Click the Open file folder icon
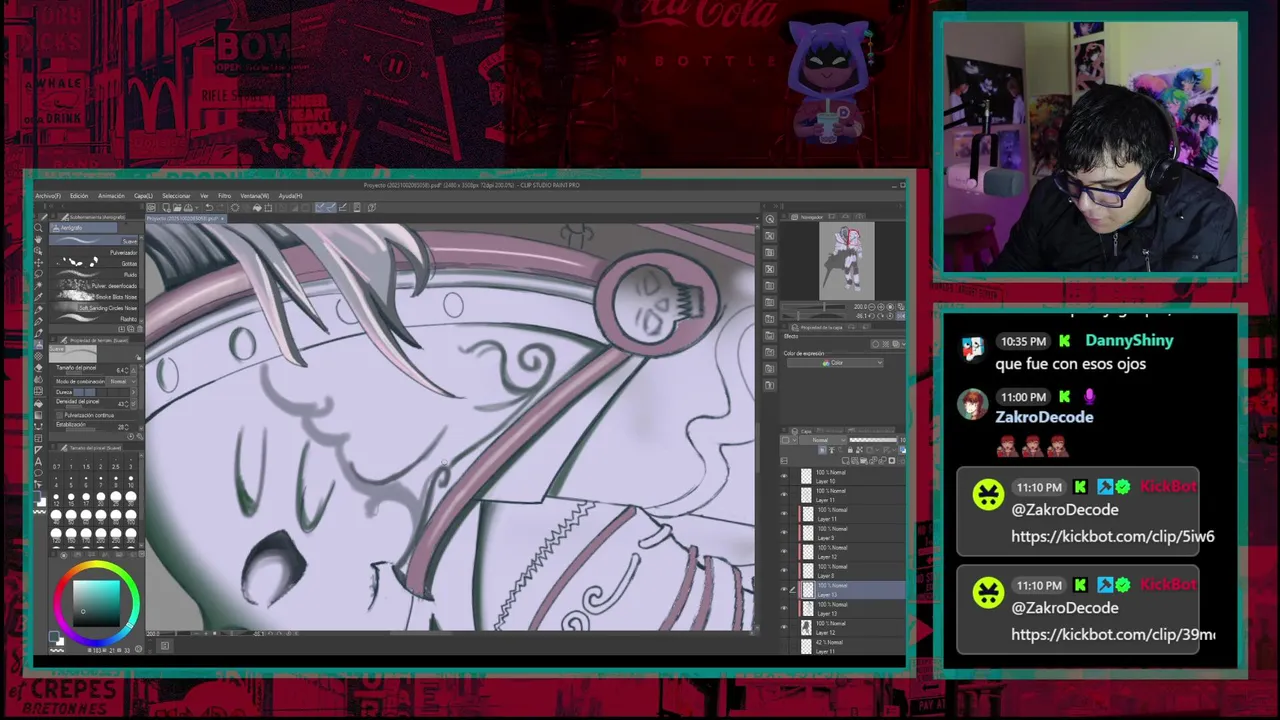 [177, 207]
